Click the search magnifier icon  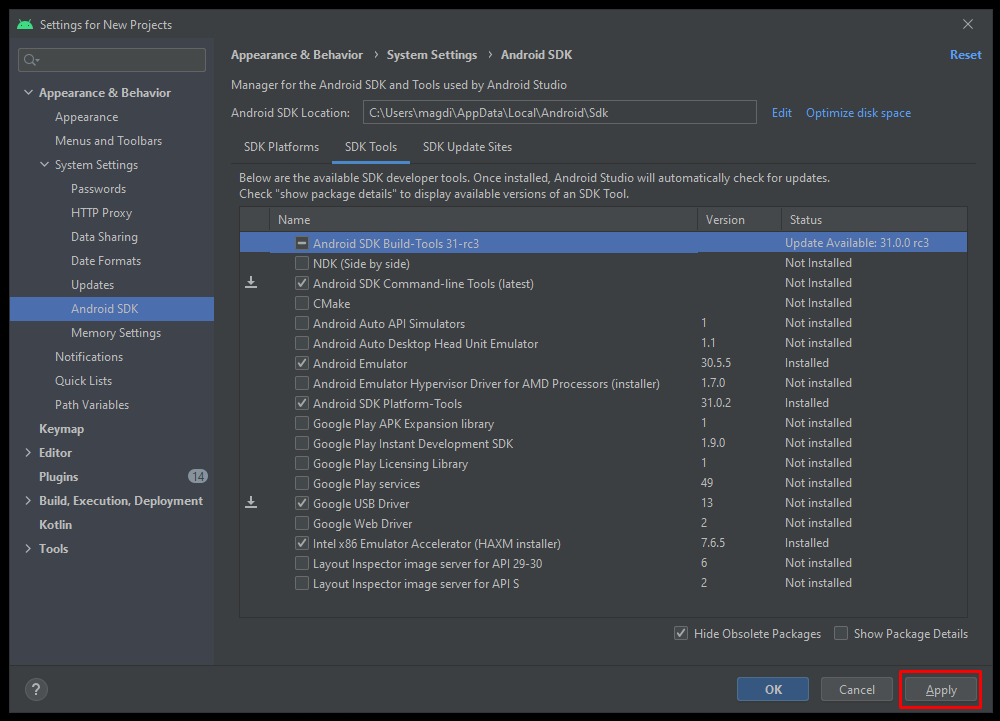coord(31,60)
